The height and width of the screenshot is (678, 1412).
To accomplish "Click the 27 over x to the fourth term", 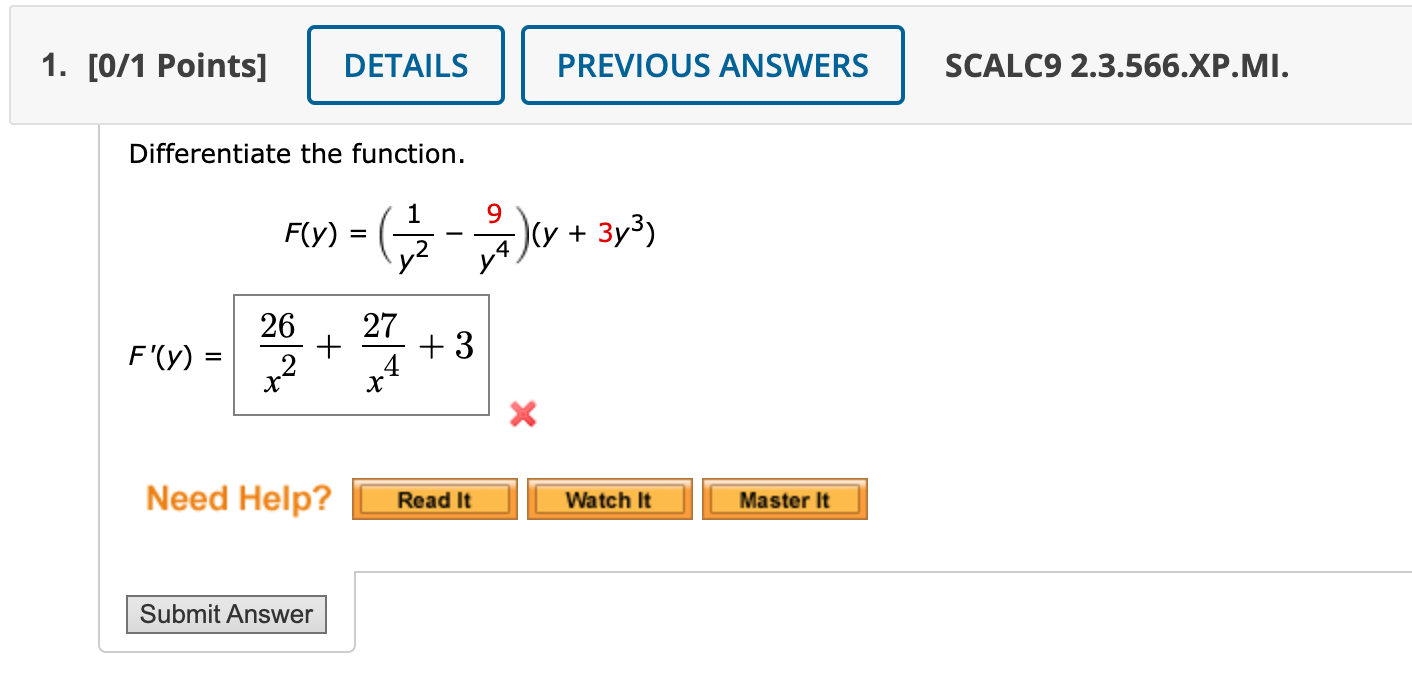I will click(383, 348).
